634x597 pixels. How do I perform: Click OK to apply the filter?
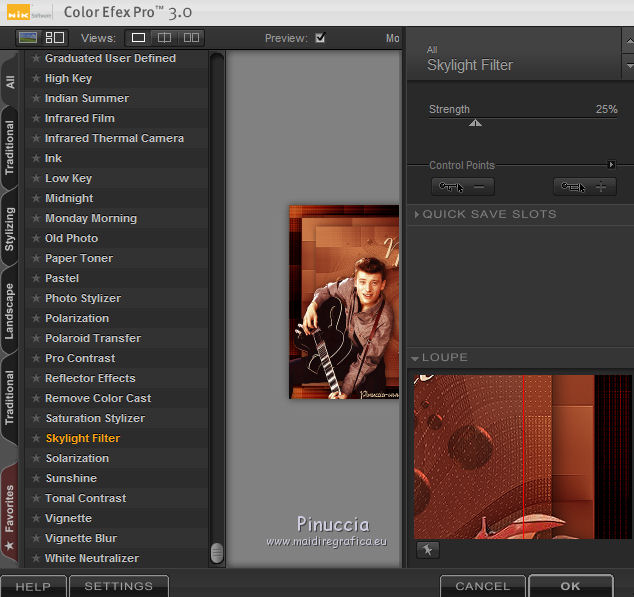[571, 586]
